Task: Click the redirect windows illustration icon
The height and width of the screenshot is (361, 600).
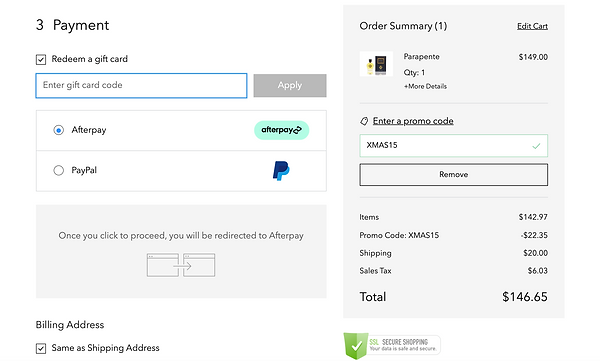Action: tap(181, 265)
